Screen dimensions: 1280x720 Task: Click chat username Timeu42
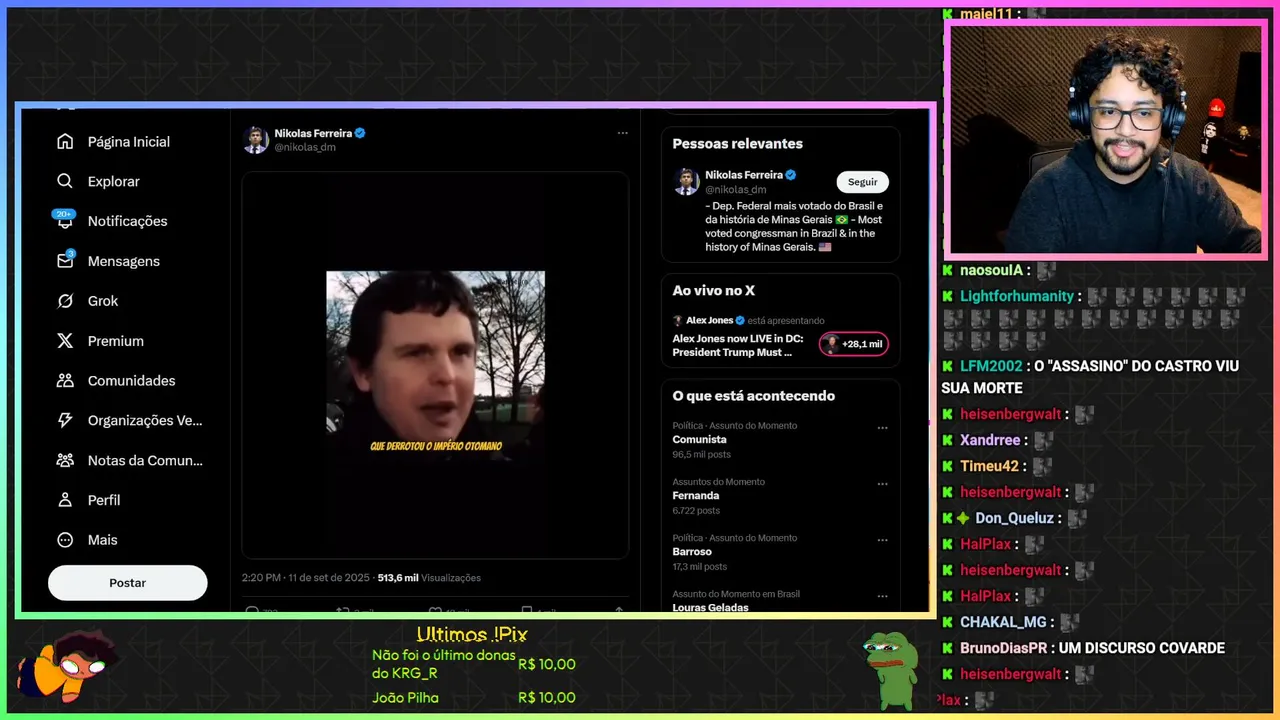coord(989,466)
